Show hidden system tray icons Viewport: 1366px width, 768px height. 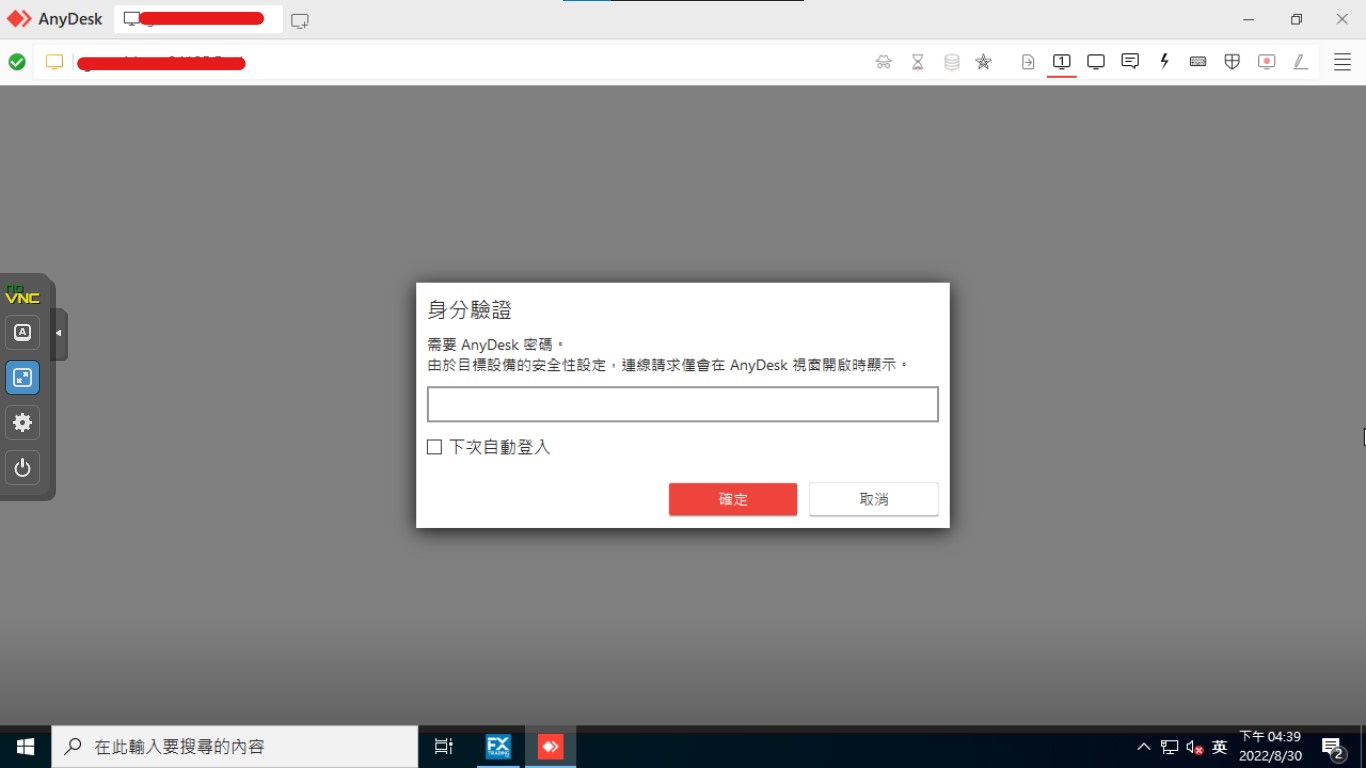click(x=1144, y=747)
